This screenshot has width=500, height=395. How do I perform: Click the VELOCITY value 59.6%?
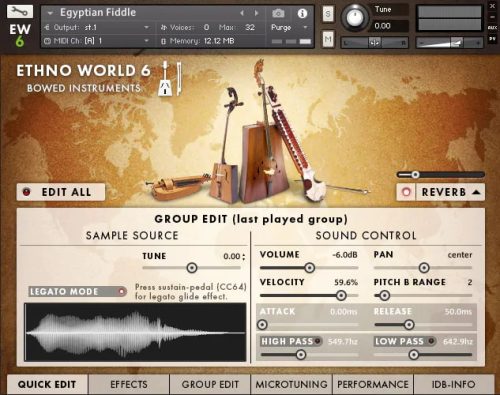[x=346, y=283]
